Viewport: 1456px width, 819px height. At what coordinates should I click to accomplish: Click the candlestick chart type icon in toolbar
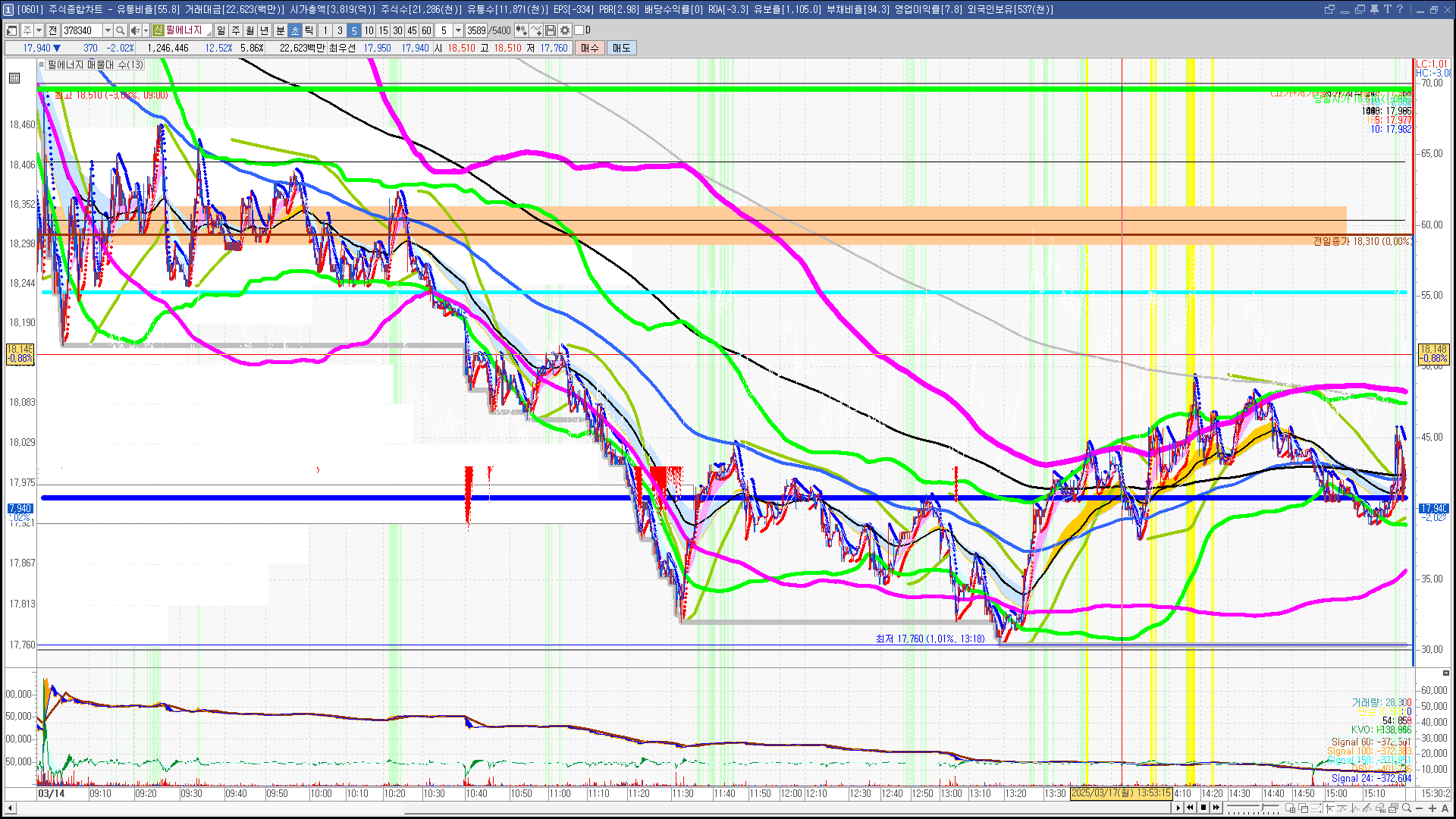522,30
